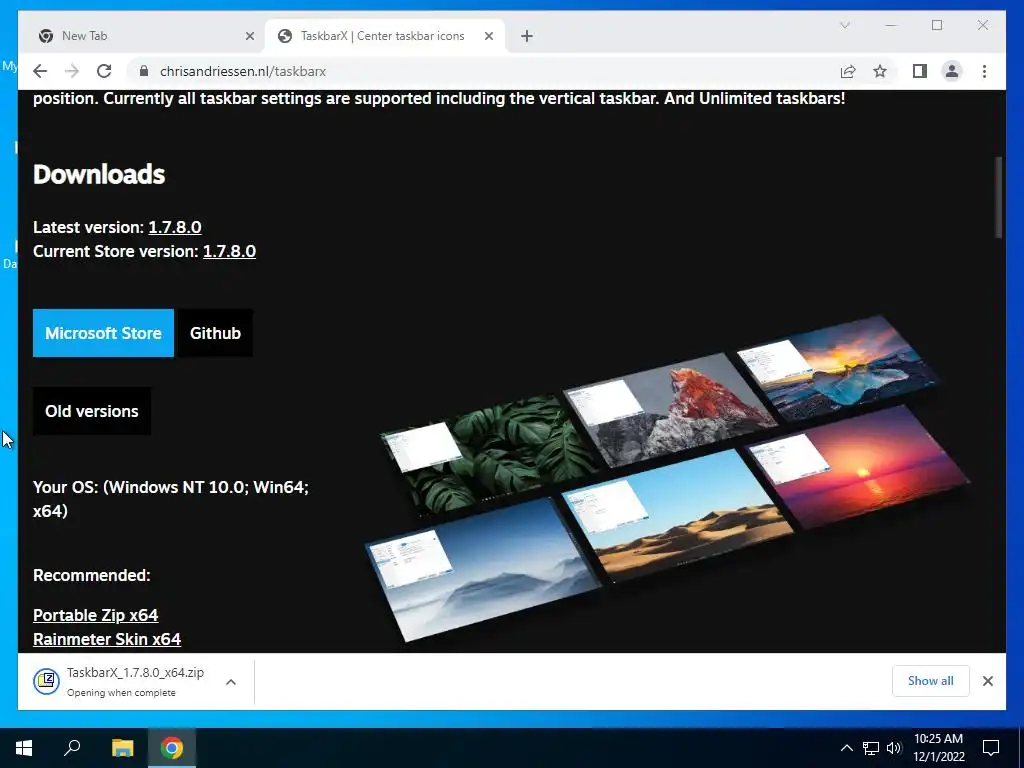Open the taskbar clock and date
Viewport: 1024px width, 768px height.
[x=938, y=748]
